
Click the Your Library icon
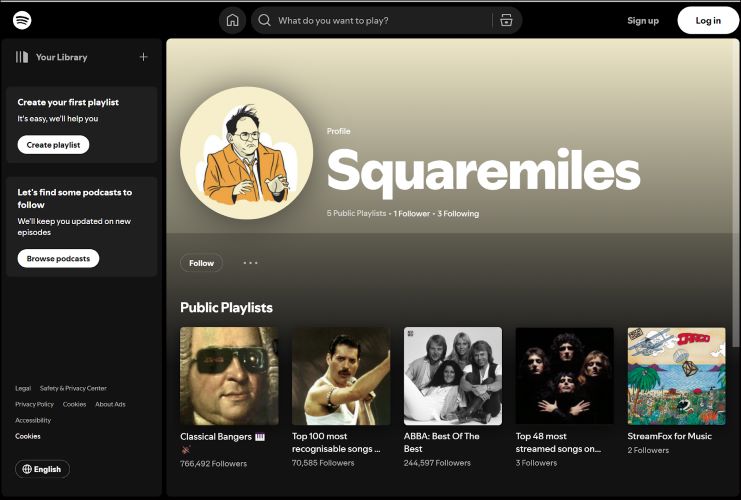tap(22, 57)
